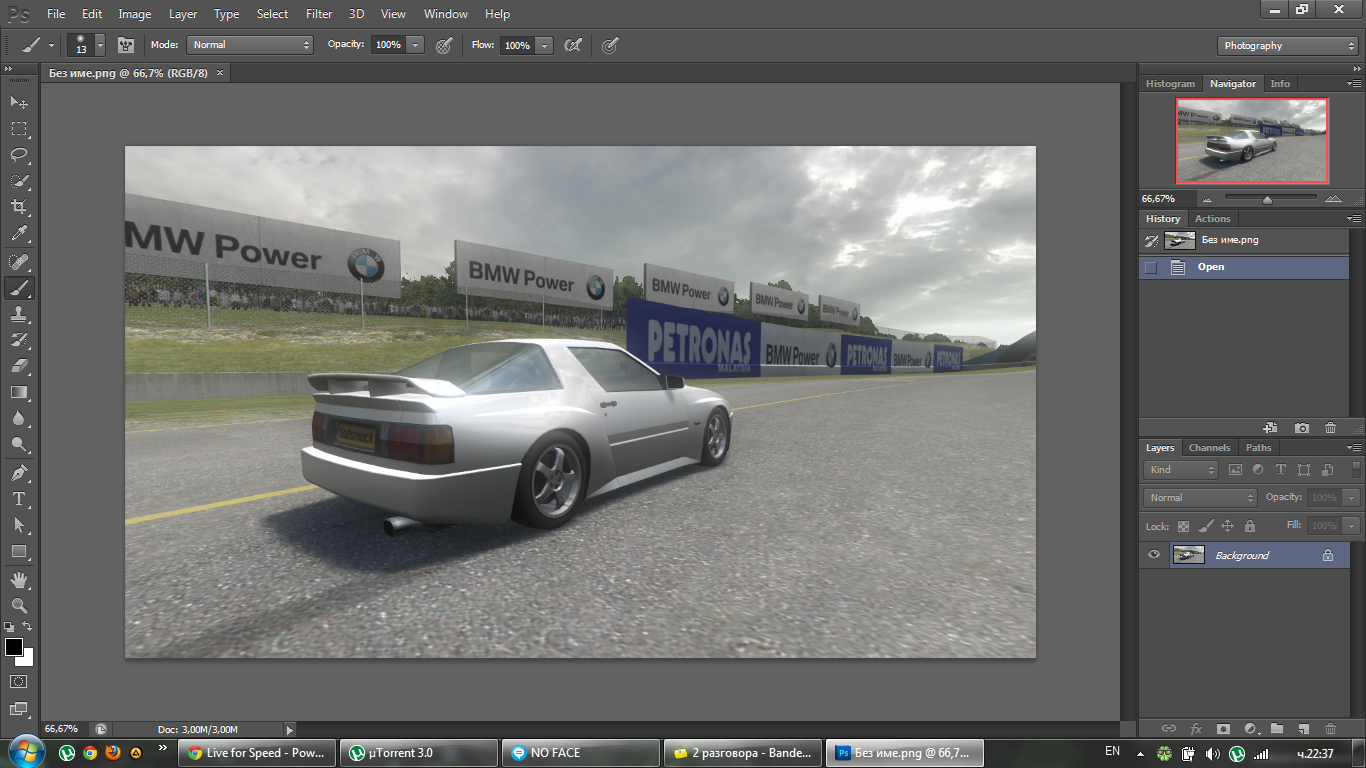Image resolution: width=1366 pixels, height=768 pixels.
Task: Select the Spot Healing Brush tool
Action: pyautogui.click(x=19, y=262)
